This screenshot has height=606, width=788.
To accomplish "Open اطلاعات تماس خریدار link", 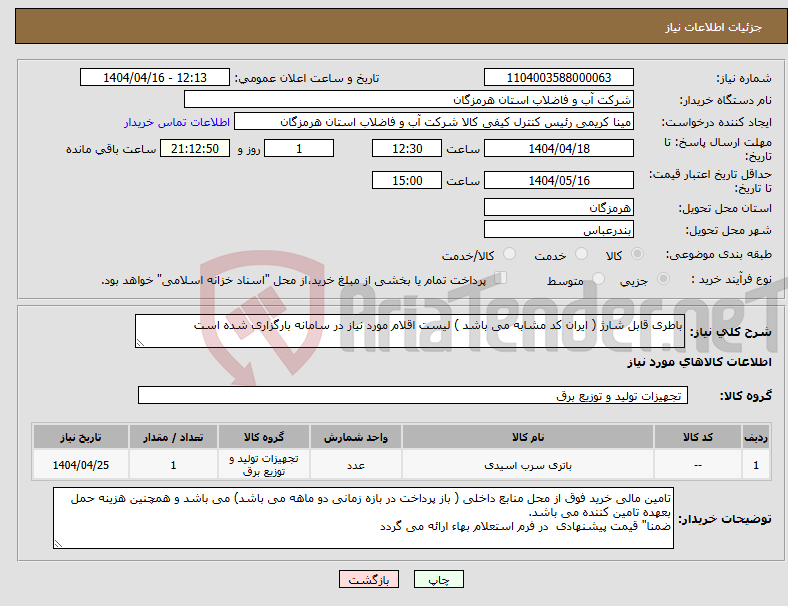I will click(177, 122).
